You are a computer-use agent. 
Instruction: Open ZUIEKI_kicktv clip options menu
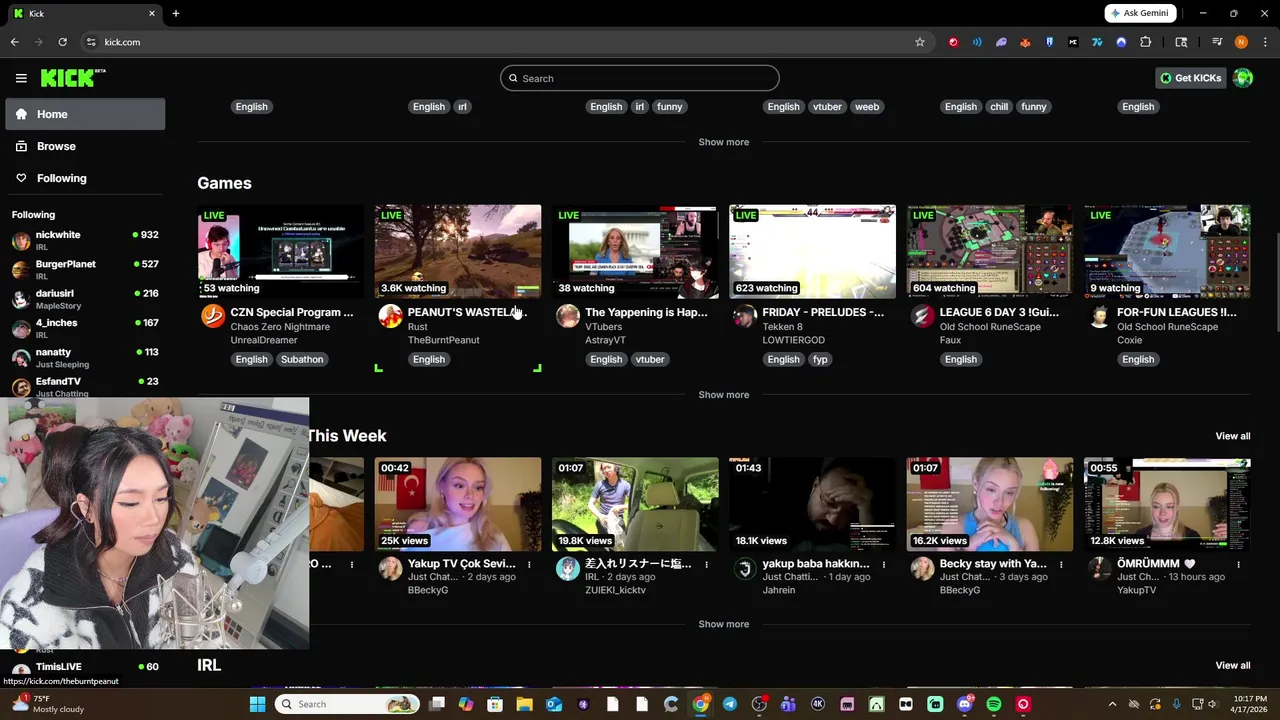click(706, 564)
